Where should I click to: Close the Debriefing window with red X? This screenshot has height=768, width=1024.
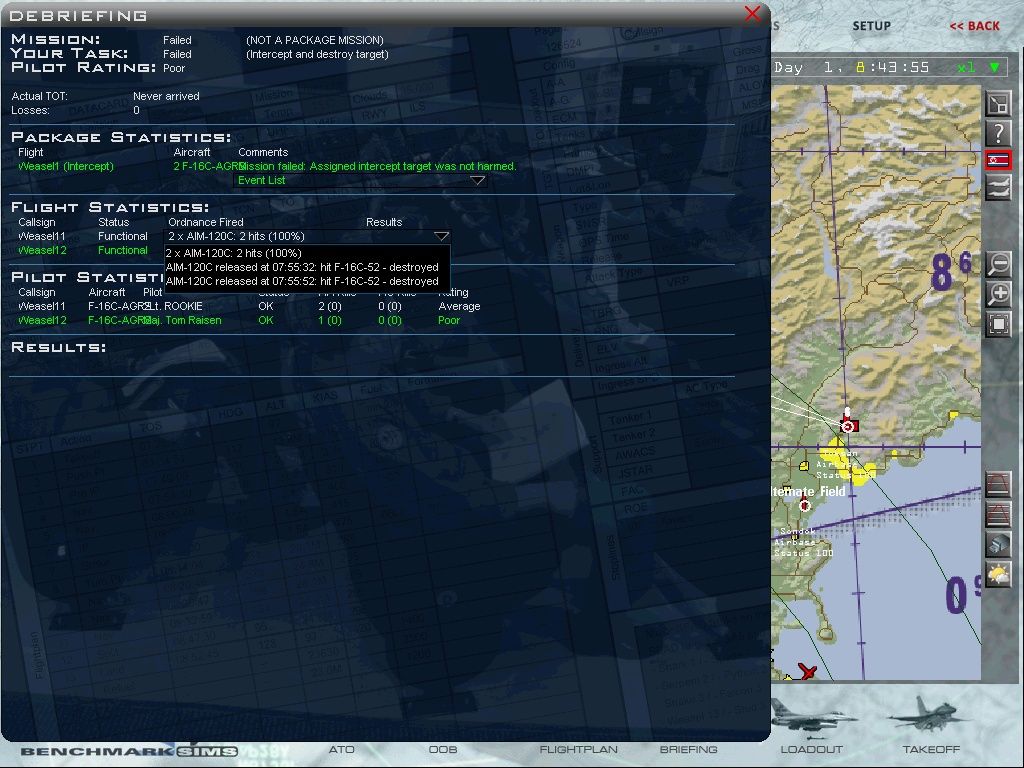click(x=752, y=13)
